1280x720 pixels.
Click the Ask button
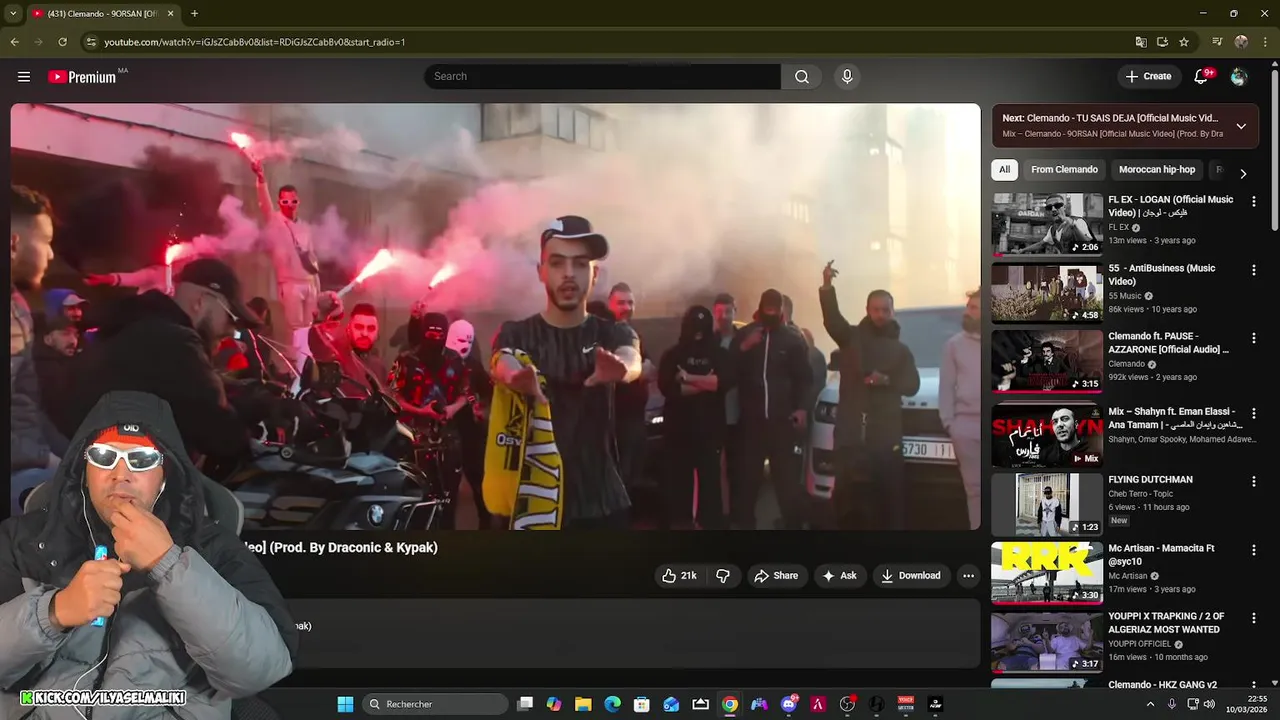(x=840, y=576)
